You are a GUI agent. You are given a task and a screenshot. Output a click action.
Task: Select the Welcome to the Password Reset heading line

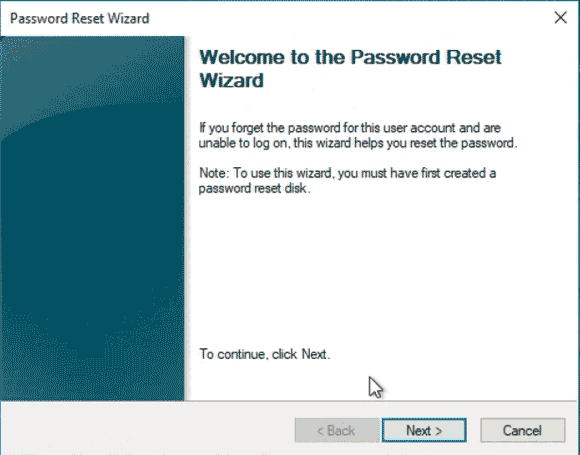click(350, 57)
